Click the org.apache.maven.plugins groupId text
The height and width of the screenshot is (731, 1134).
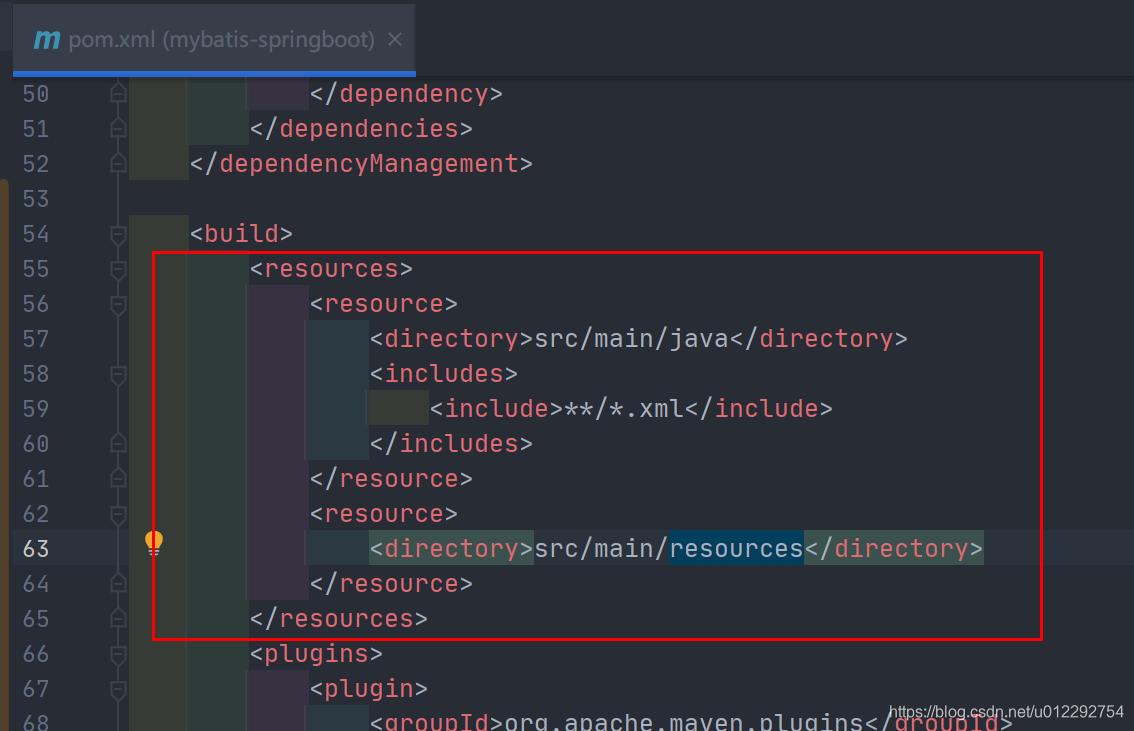pos(683,722)
